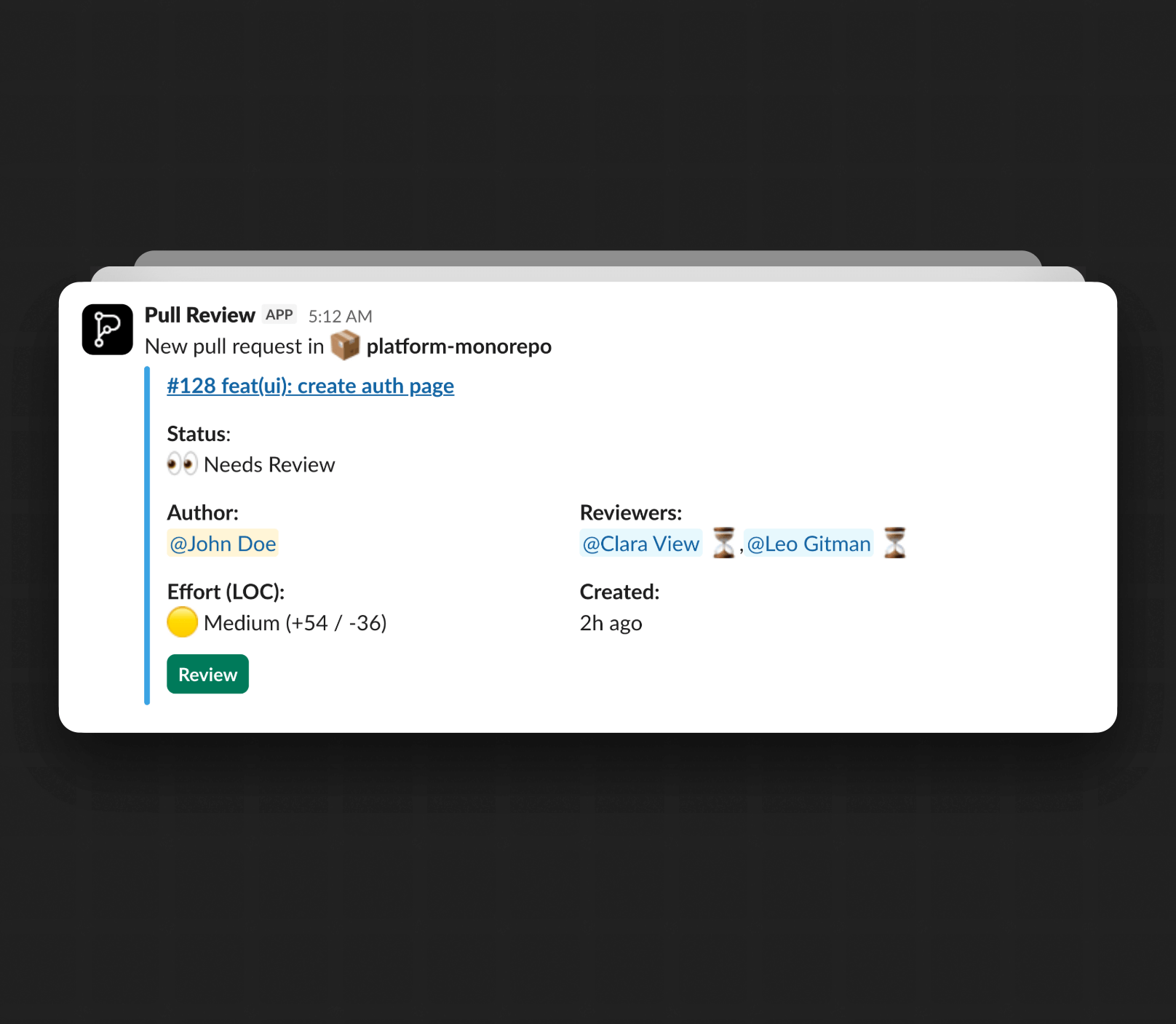Image resolution: width=1176 pixels, height=1024 pixels.
Task: Click the platform-monorepo repository name
Action: coord(459,346)
